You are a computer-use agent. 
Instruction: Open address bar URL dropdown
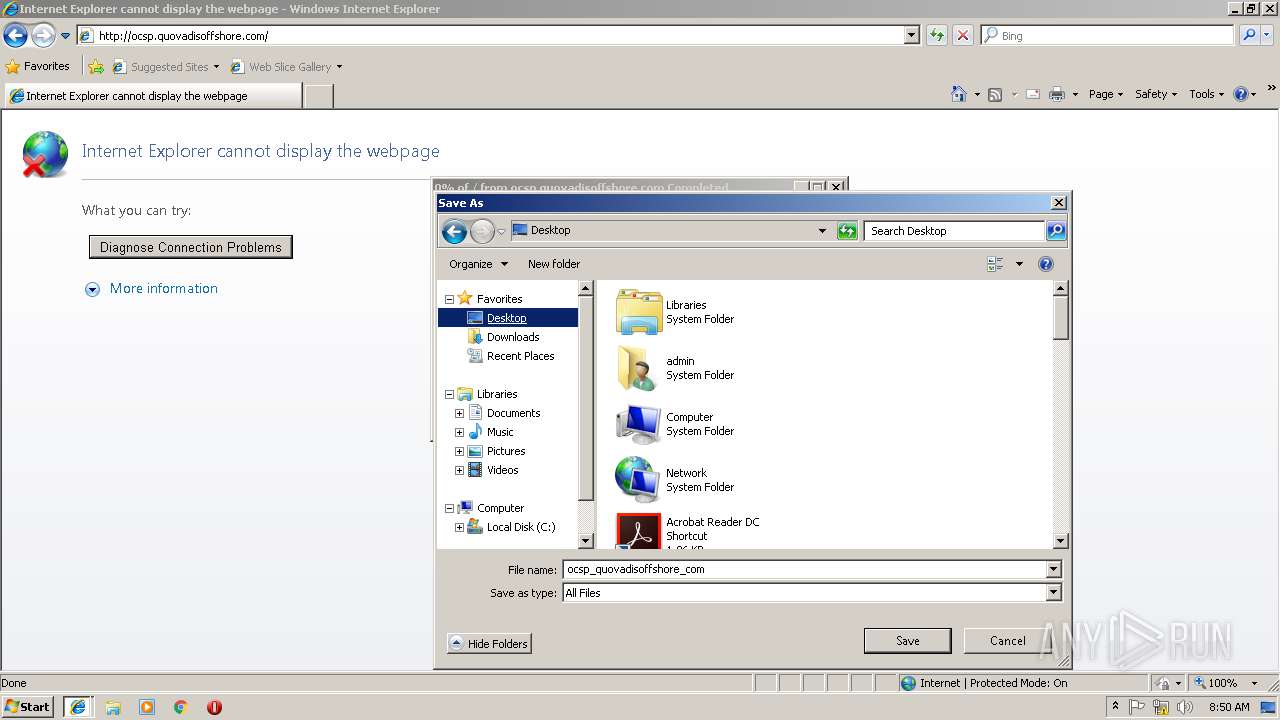(911, 35)
